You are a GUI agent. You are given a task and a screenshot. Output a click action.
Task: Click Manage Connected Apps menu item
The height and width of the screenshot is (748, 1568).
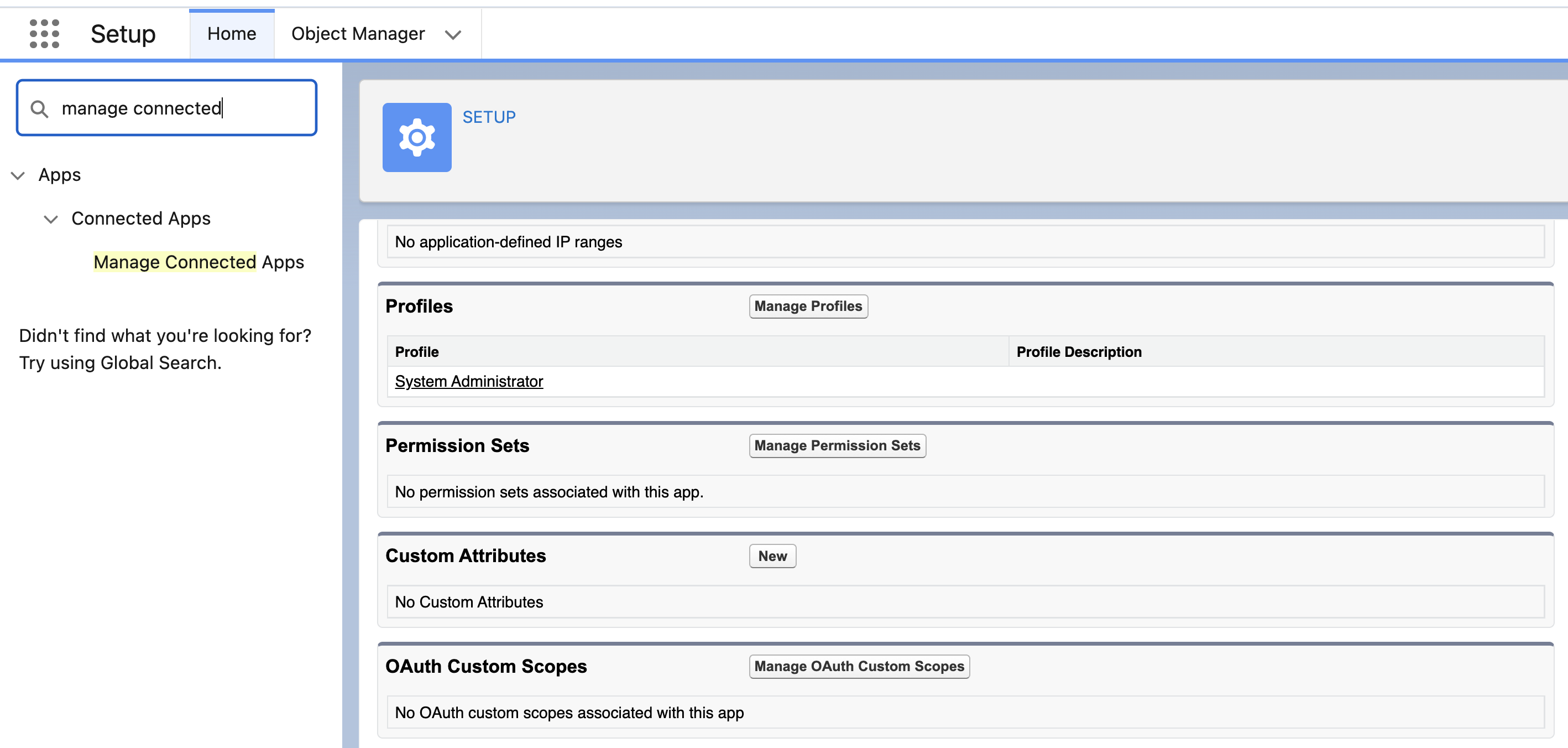click(x=198, y=262)
